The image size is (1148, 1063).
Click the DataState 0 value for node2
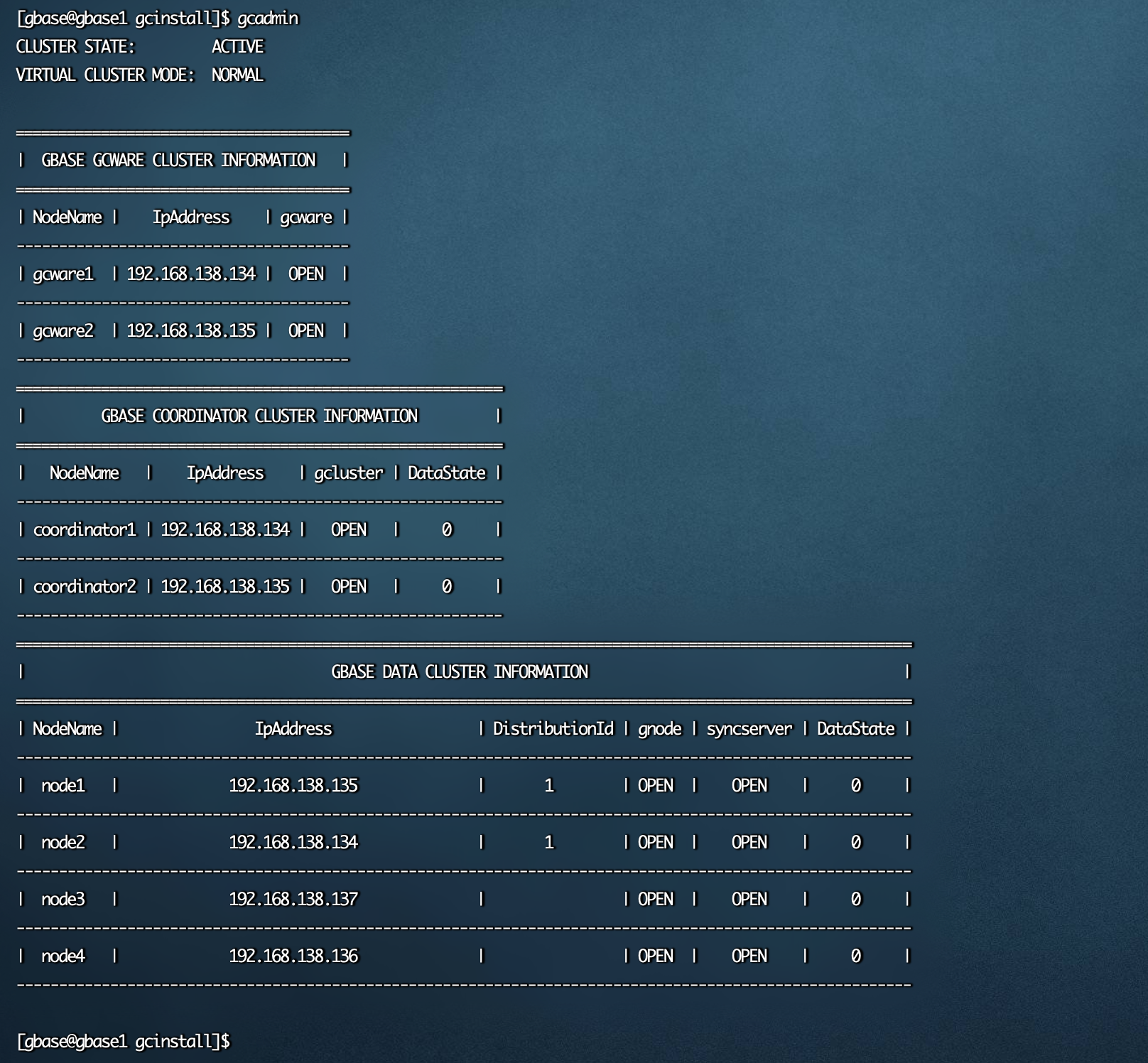[x=856, y=843]
